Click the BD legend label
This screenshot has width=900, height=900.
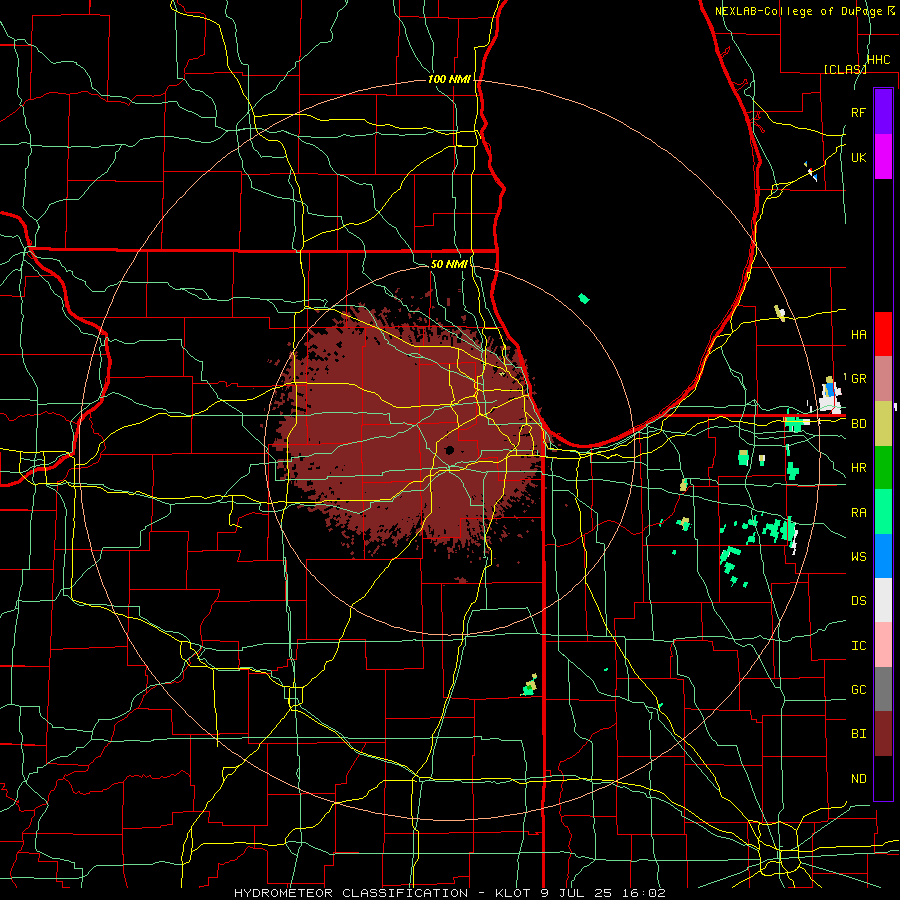click(x=858, y=424)
